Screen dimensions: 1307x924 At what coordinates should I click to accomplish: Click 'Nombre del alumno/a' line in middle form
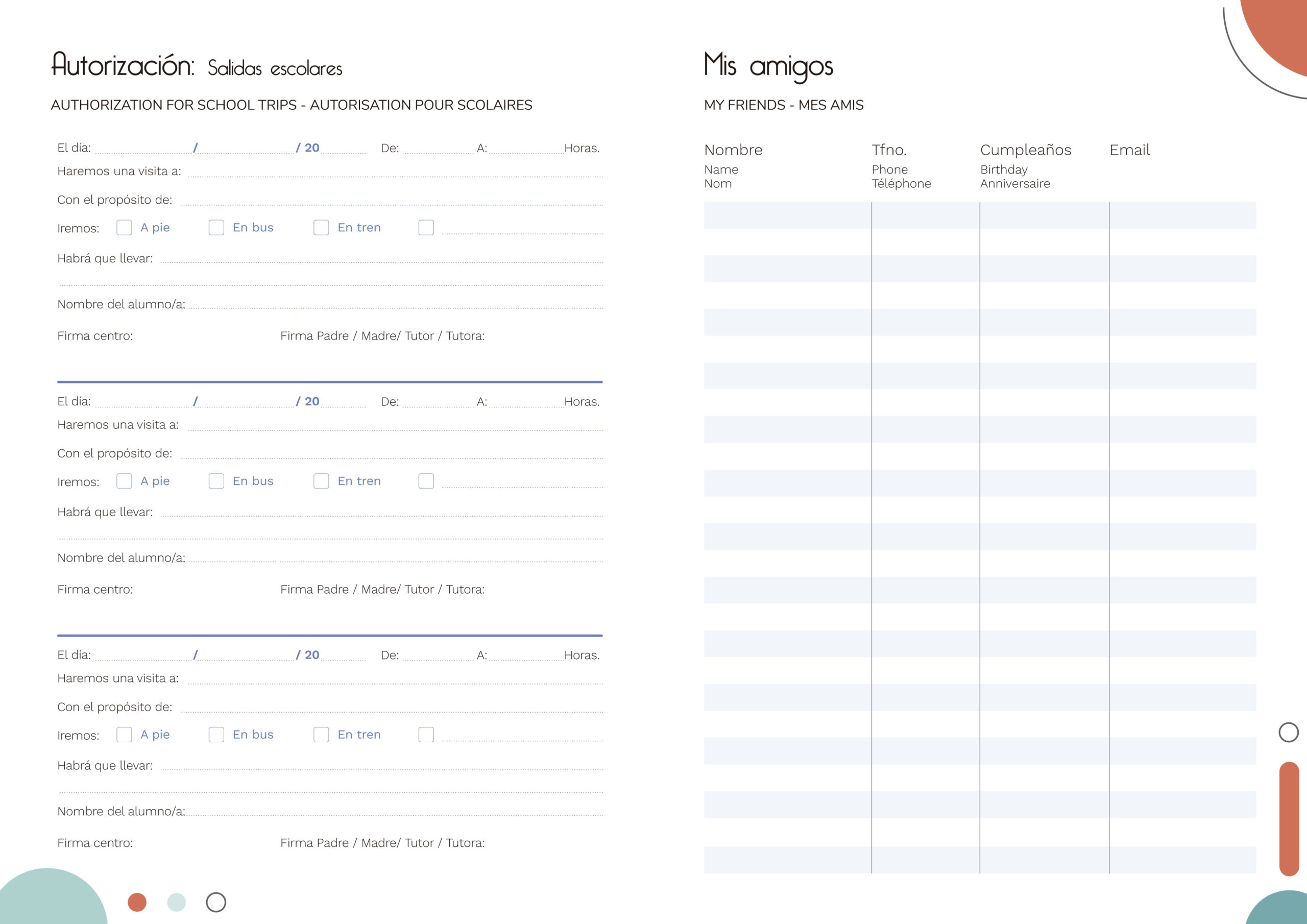point(394,558)
